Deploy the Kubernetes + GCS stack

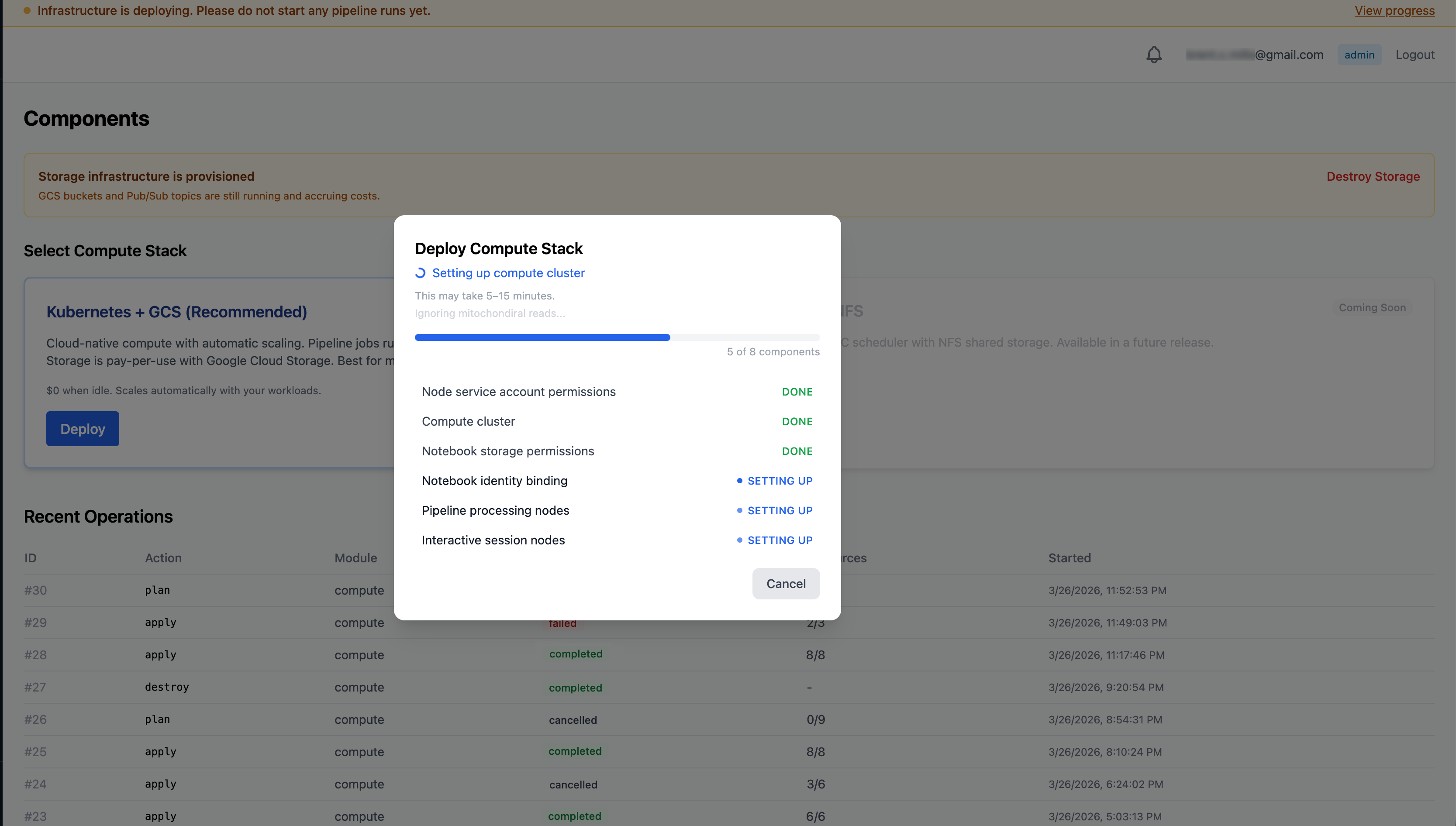(x=83, y=429)
